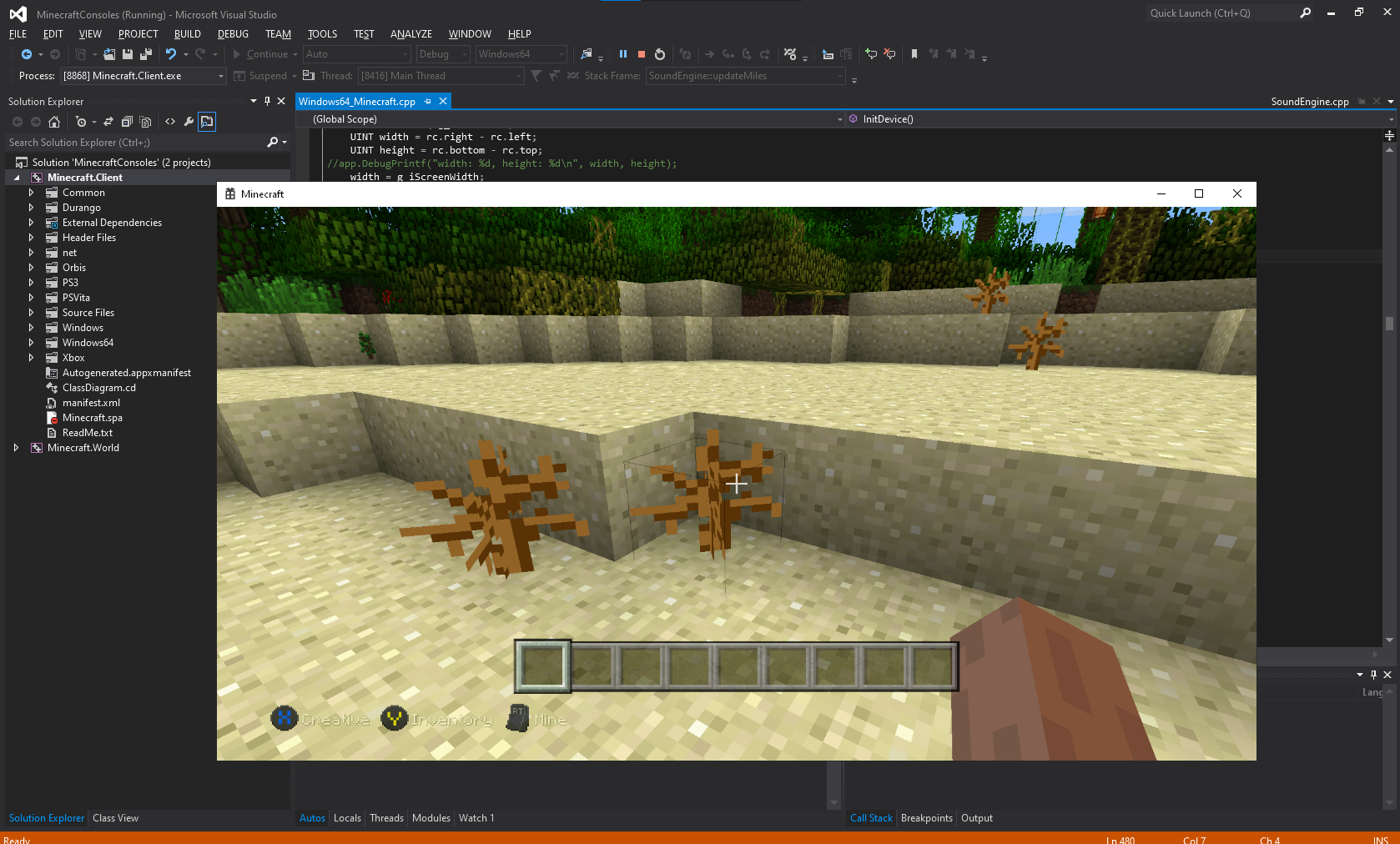Comment out the selected lines
The image size is (1400, 844).
pyautogui.click(x=871, y=54)
